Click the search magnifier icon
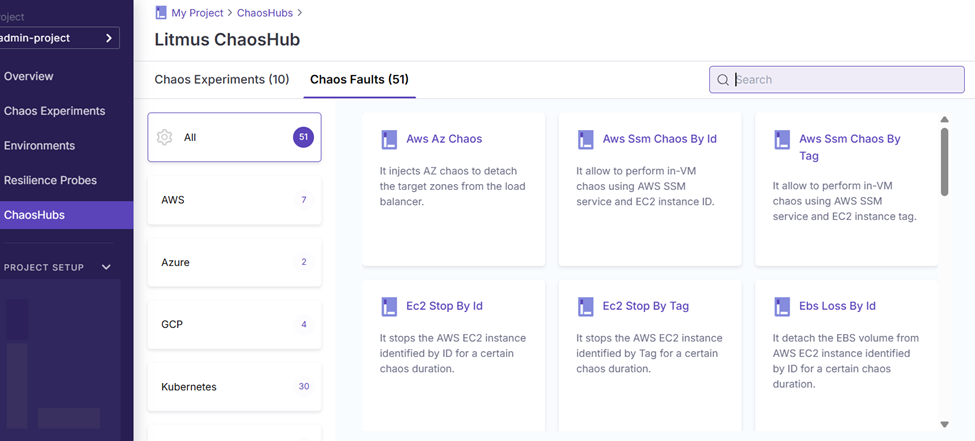 tap(723, 80)
